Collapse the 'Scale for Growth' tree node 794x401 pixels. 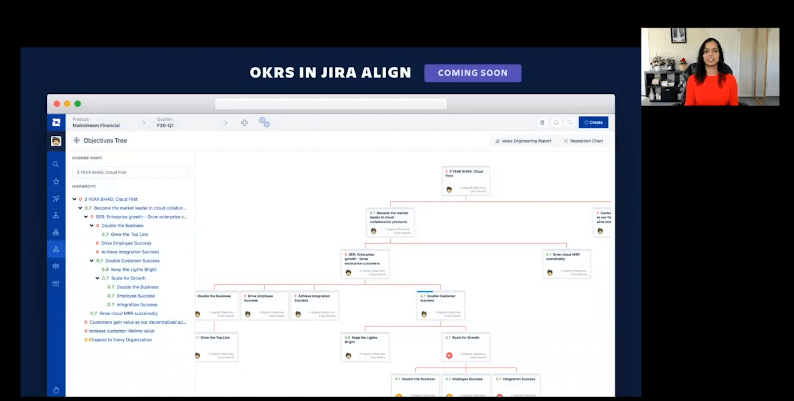tap(98, 278)
